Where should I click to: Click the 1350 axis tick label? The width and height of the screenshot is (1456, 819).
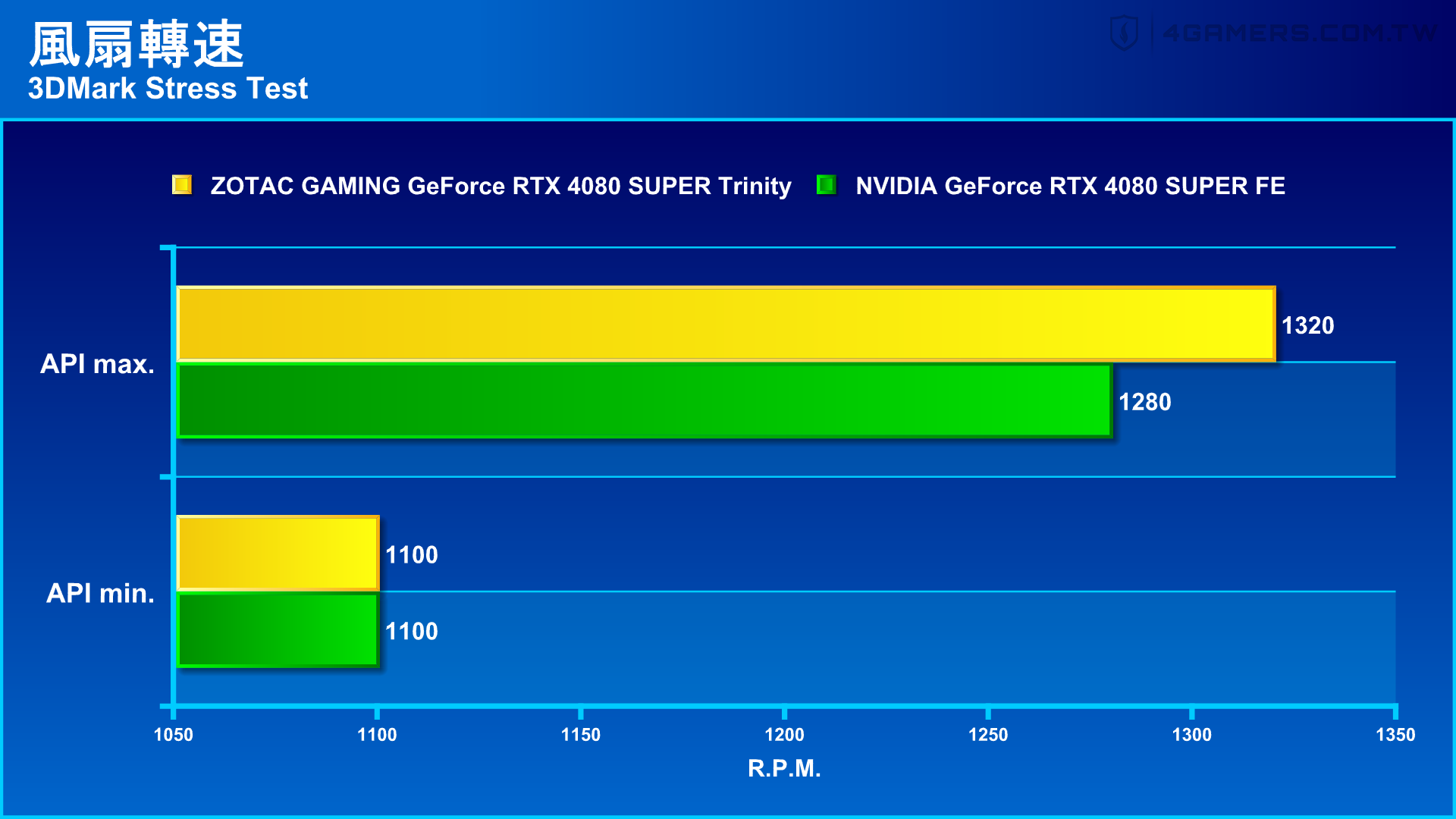click(x=1395, y=735)
